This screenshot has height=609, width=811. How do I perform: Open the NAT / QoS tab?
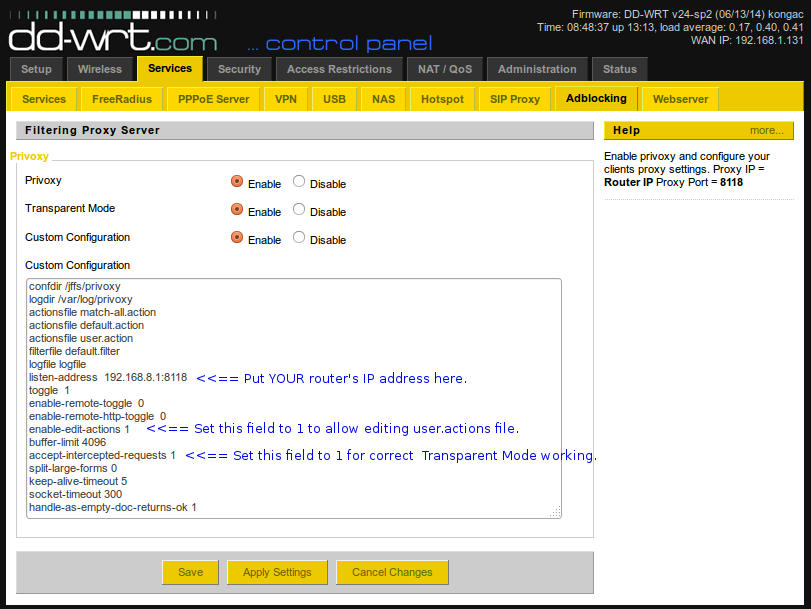tap(445, 69)
